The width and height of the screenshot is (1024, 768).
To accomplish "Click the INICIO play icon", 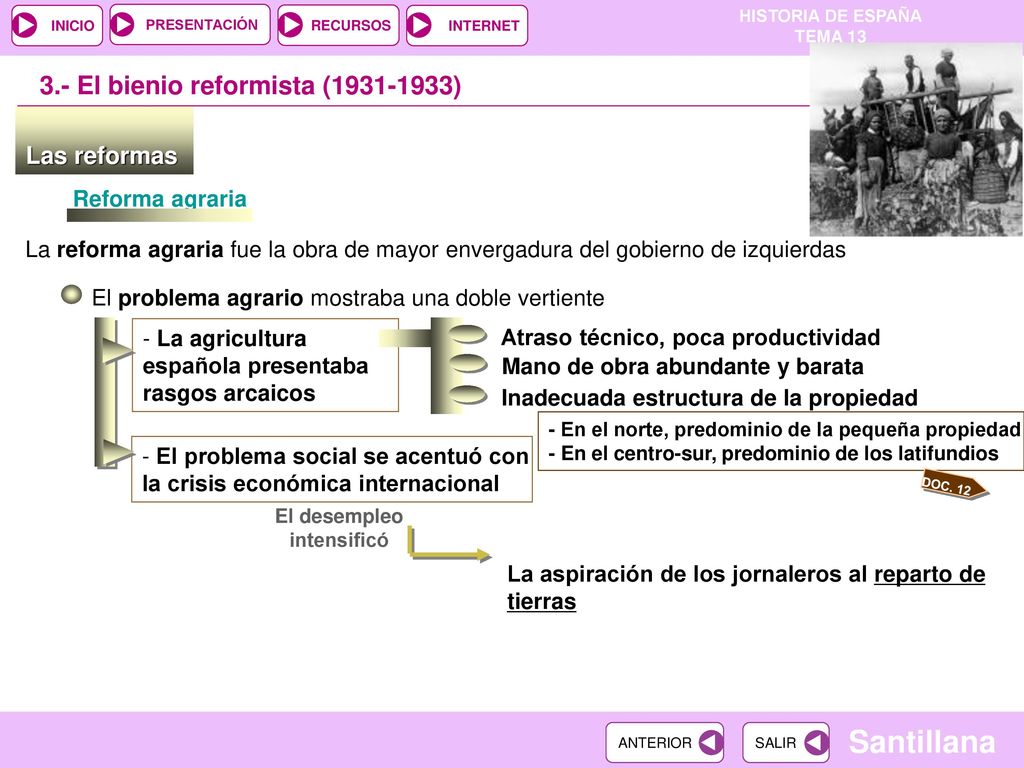I will [x=25, y=25].
